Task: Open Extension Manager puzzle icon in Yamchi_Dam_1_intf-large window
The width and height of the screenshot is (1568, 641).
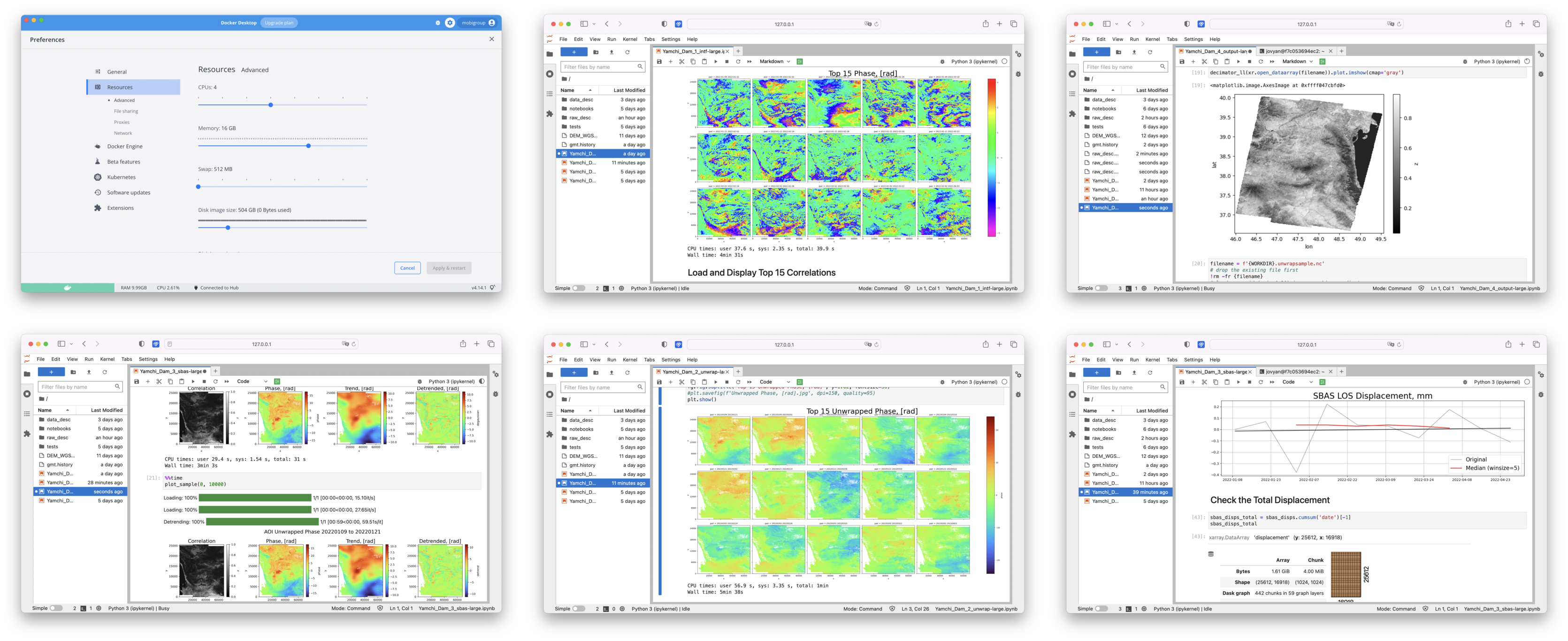Action: pos(550,114)
